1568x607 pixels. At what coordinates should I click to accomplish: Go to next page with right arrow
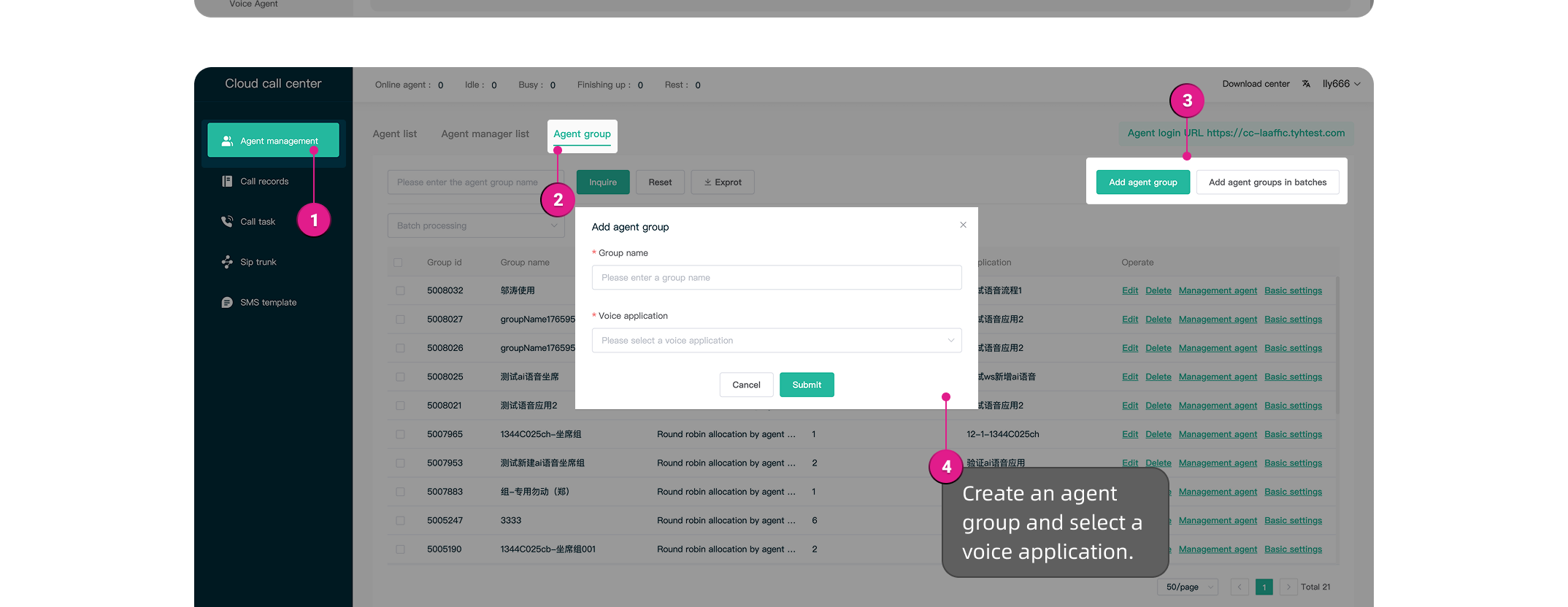point(1288,587)
